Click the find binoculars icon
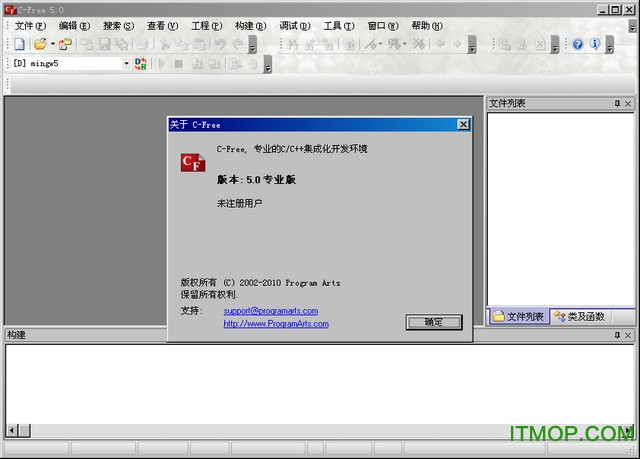Viewport: 640px width, 459px height. (x=292, y=44)
